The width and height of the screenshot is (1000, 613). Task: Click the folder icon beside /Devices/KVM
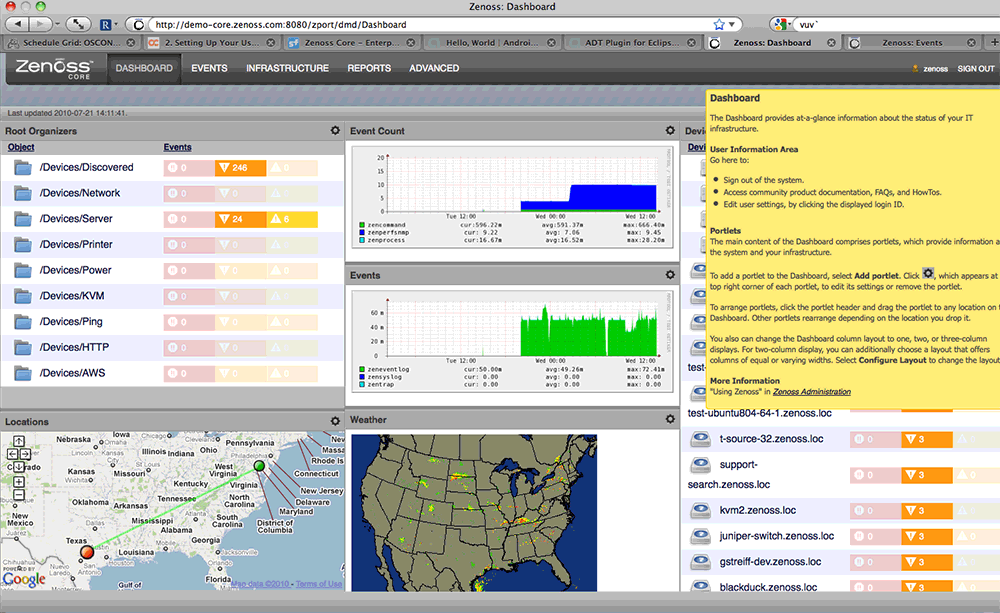click(x=23, y=296)
